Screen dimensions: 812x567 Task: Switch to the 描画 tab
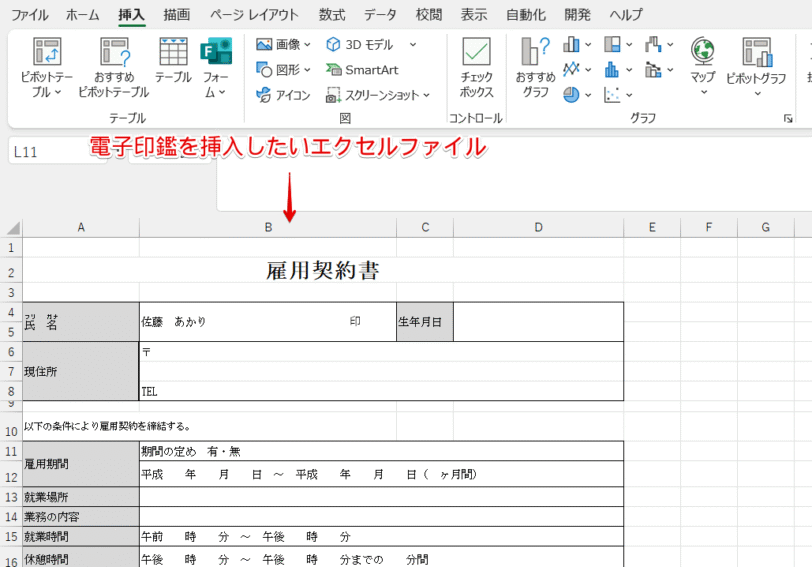click(177, 14)
